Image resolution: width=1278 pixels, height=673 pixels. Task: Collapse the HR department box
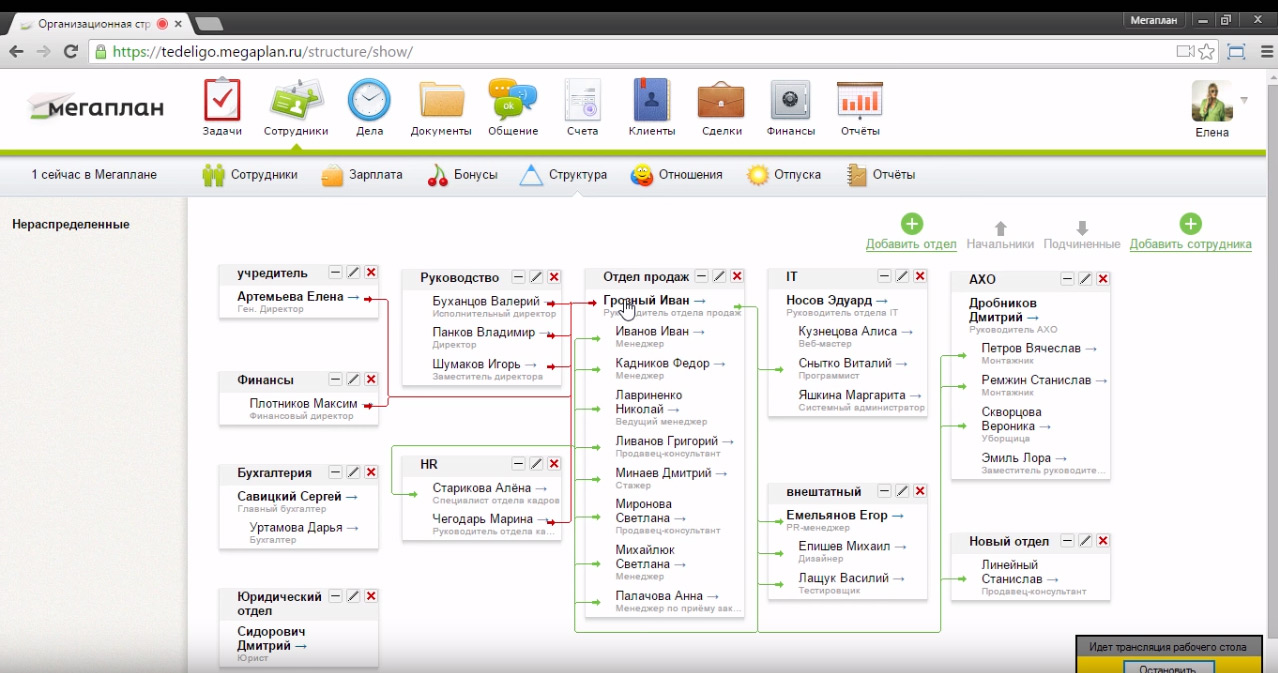pos(518,464)
